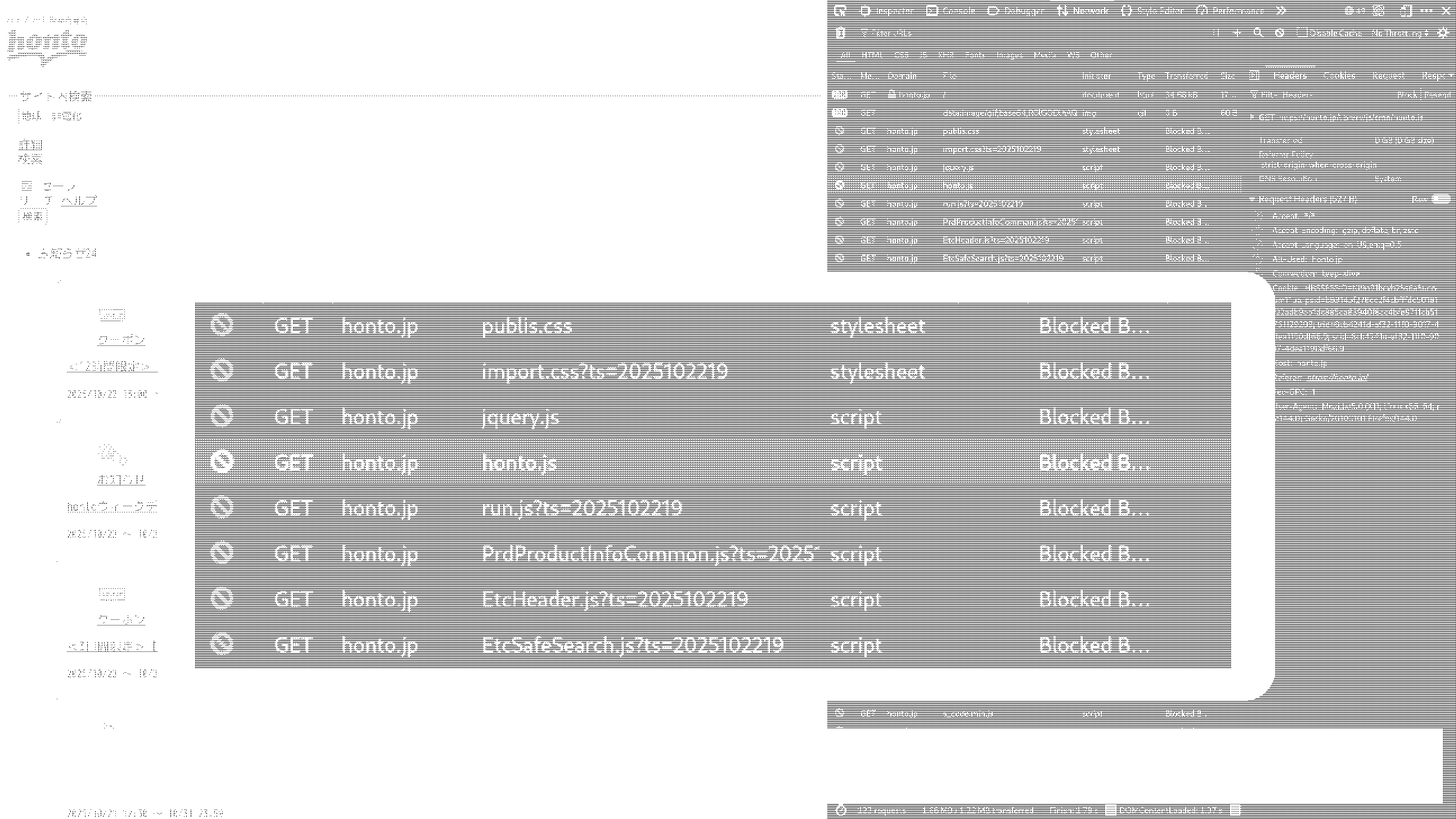This screenshot has height=819, width=1456.
Task: Open the request blocking icon
Action: [1279, 33]
